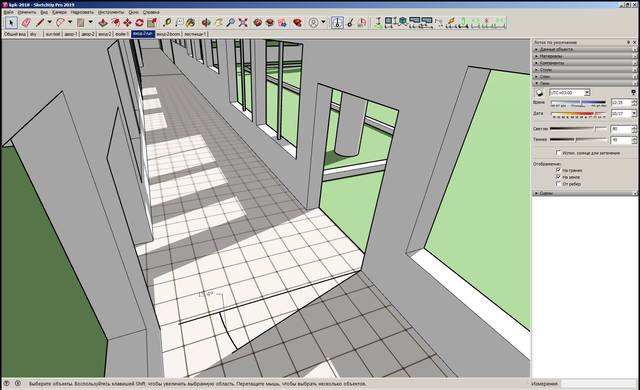Click the teal cube toolbar icon
This screenshot has height=390, width=640.
402,21
